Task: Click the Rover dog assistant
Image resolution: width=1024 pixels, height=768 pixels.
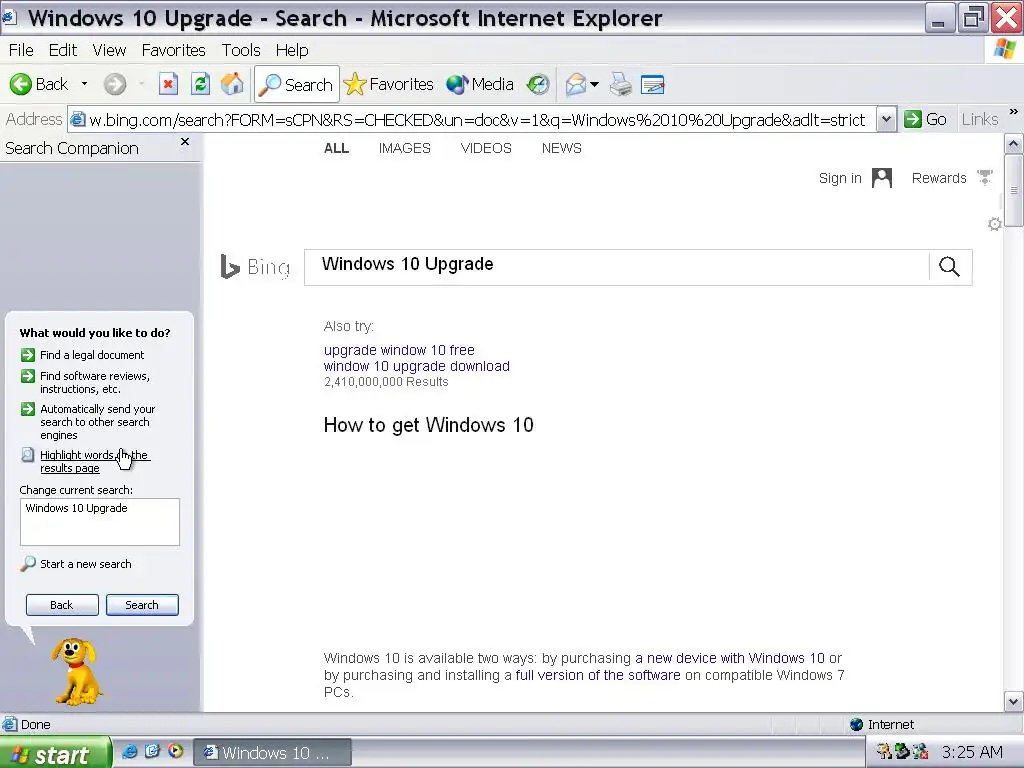Action: coord(76,672)
